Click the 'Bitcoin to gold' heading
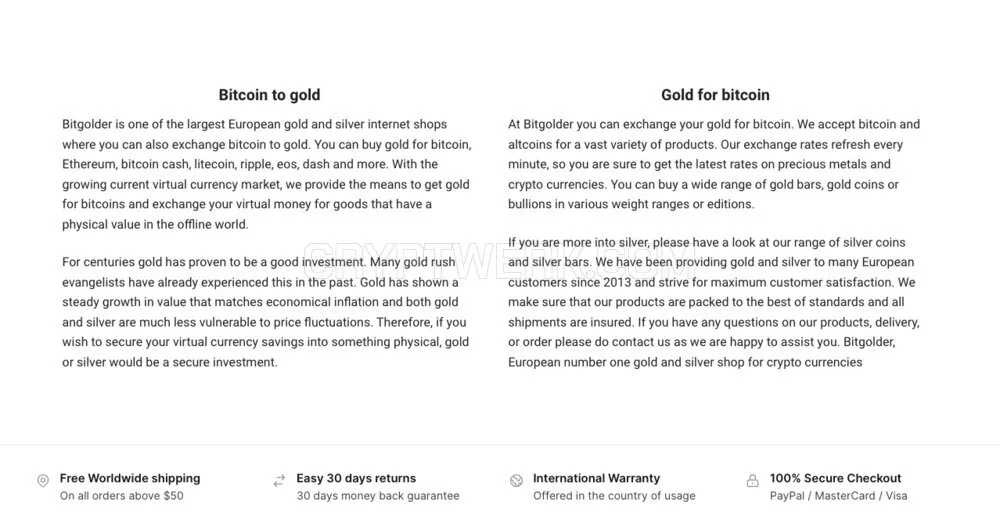 269,95
